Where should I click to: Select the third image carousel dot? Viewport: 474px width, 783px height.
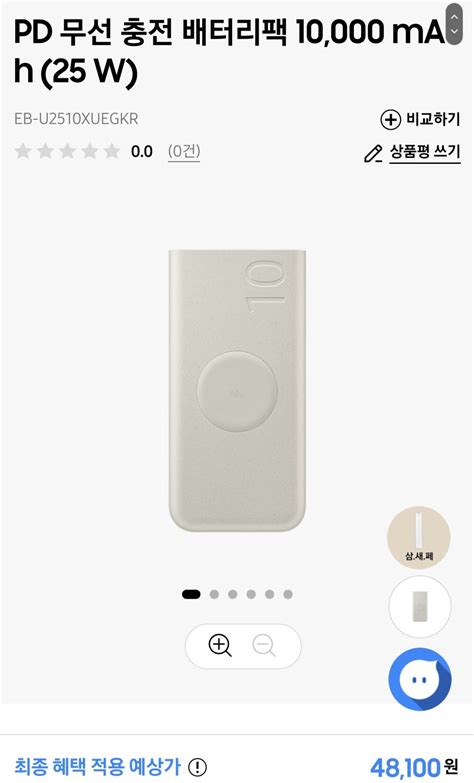(x=233, y=594)
